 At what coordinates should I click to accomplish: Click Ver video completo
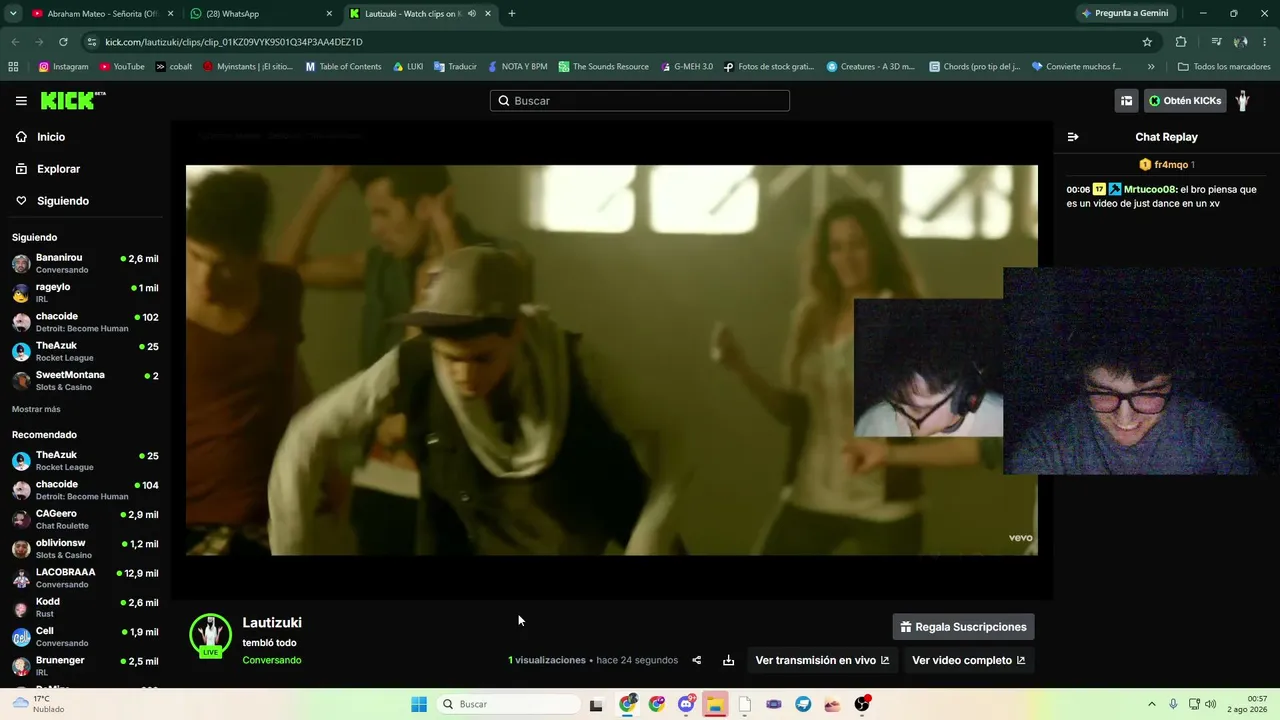click(x=968, y=660)
